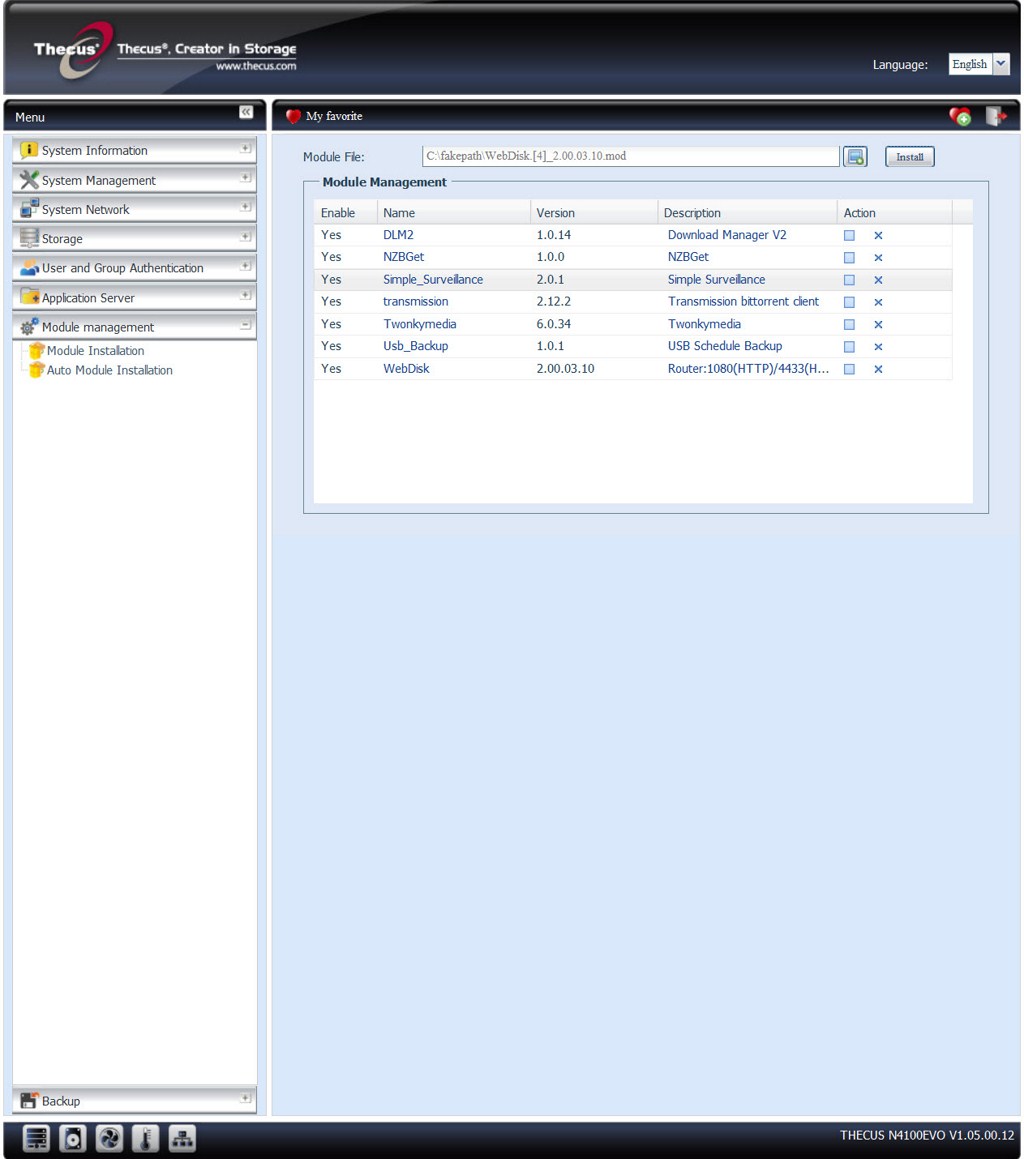Toggle the Usb_Backup action square
The image size is (1024, 1159).
(850, 347)
